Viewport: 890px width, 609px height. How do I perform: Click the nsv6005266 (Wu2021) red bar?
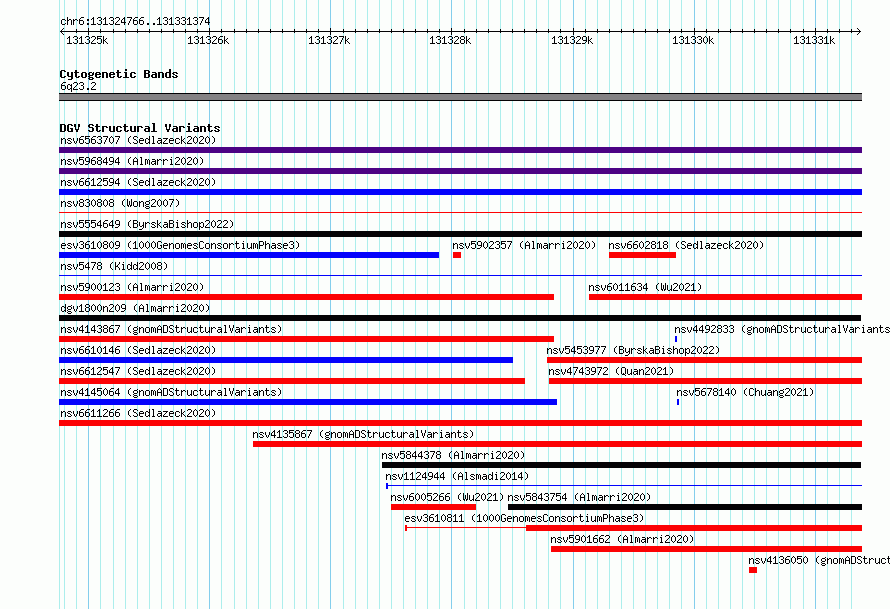coord(433,507)
